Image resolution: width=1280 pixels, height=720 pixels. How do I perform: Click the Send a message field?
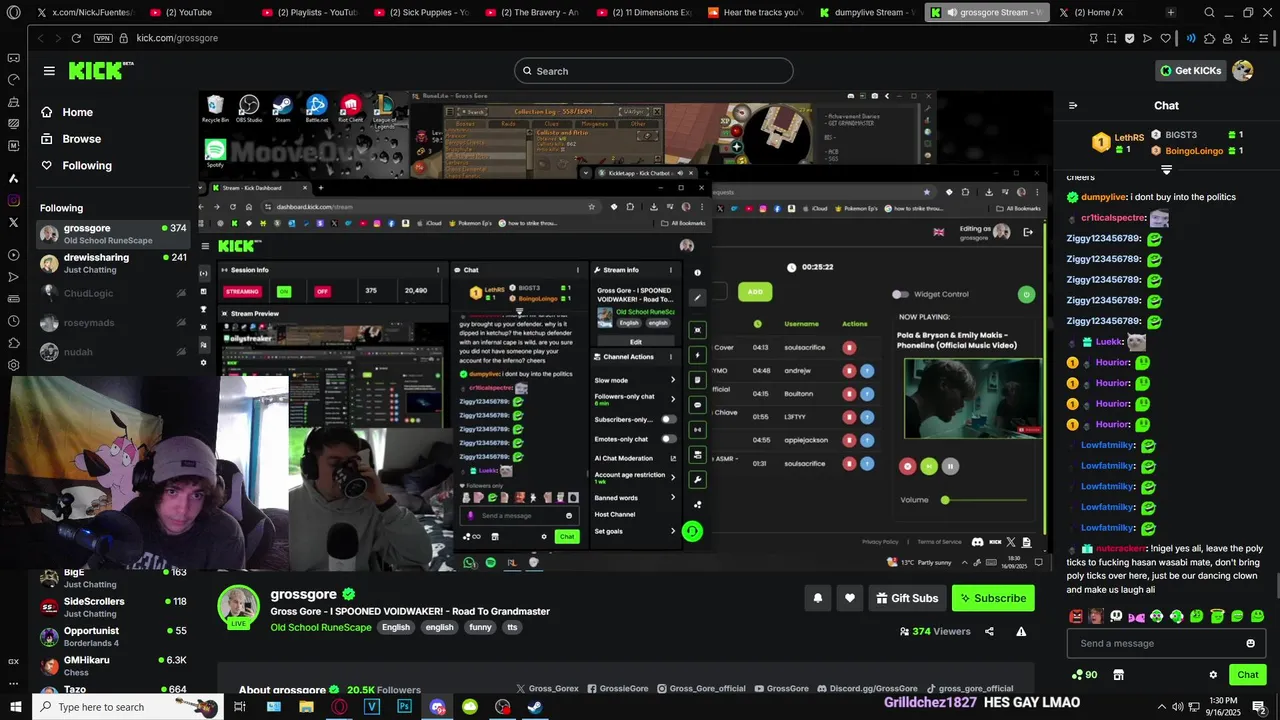click(x=1166, y=643)
